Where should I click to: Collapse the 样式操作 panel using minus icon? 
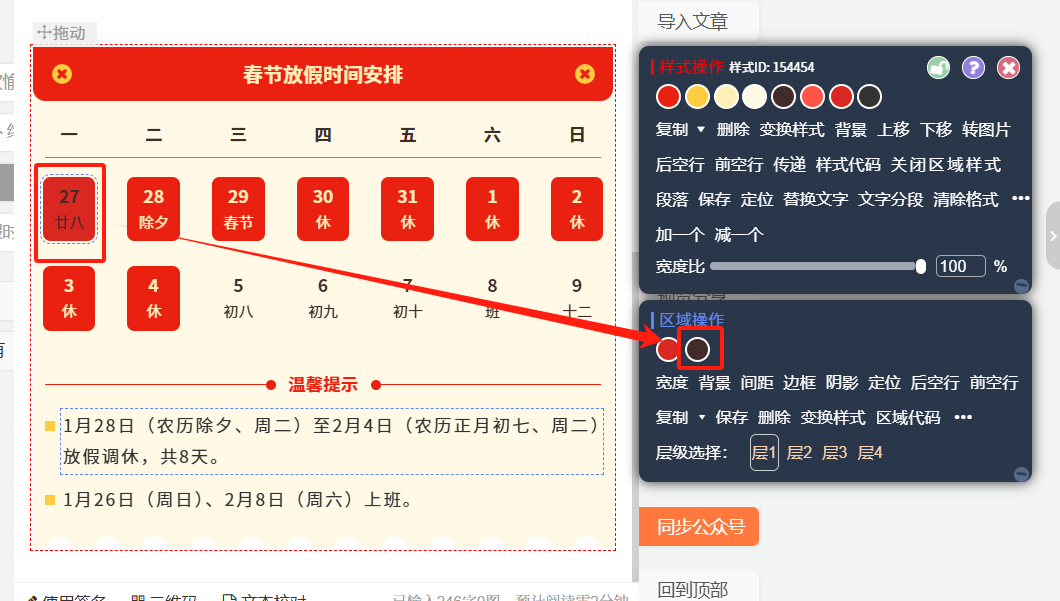click(1021, 285)
